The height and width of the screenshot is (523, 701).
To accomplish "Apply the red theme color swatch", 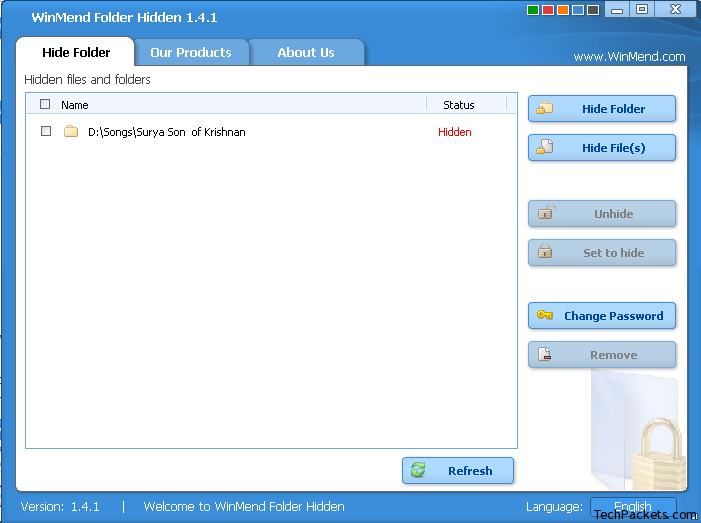I will pyautogui.click(x=548, y=10).
